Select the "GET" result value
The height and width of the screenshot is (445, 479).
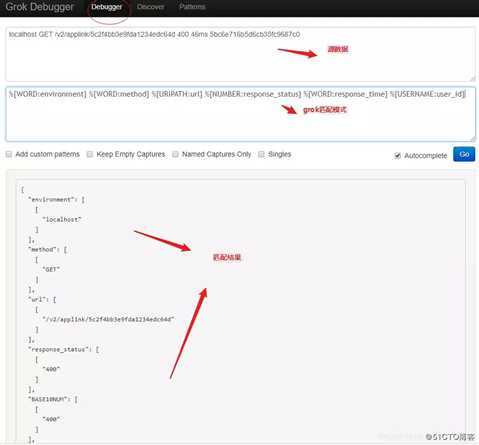[x=51, y=269]
